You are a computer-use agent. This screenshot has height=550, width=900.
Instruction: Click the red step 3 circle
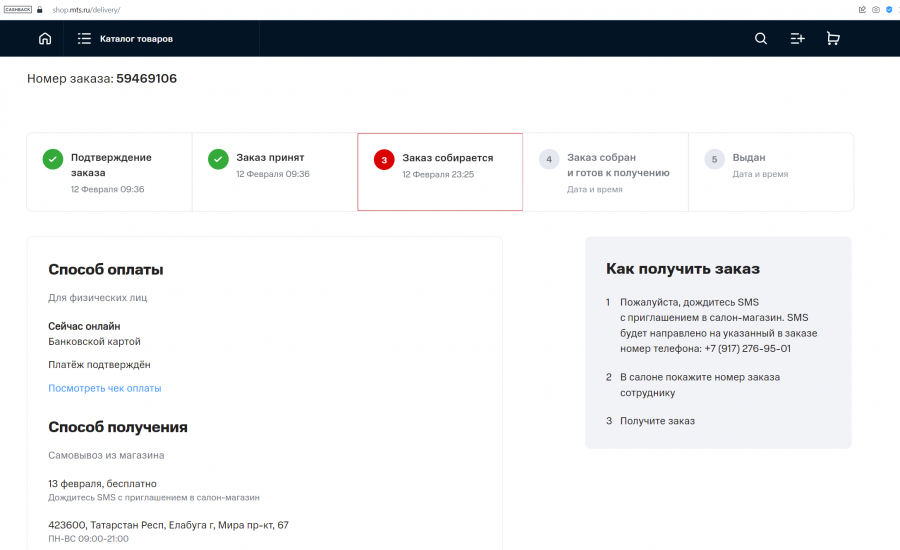384,160
